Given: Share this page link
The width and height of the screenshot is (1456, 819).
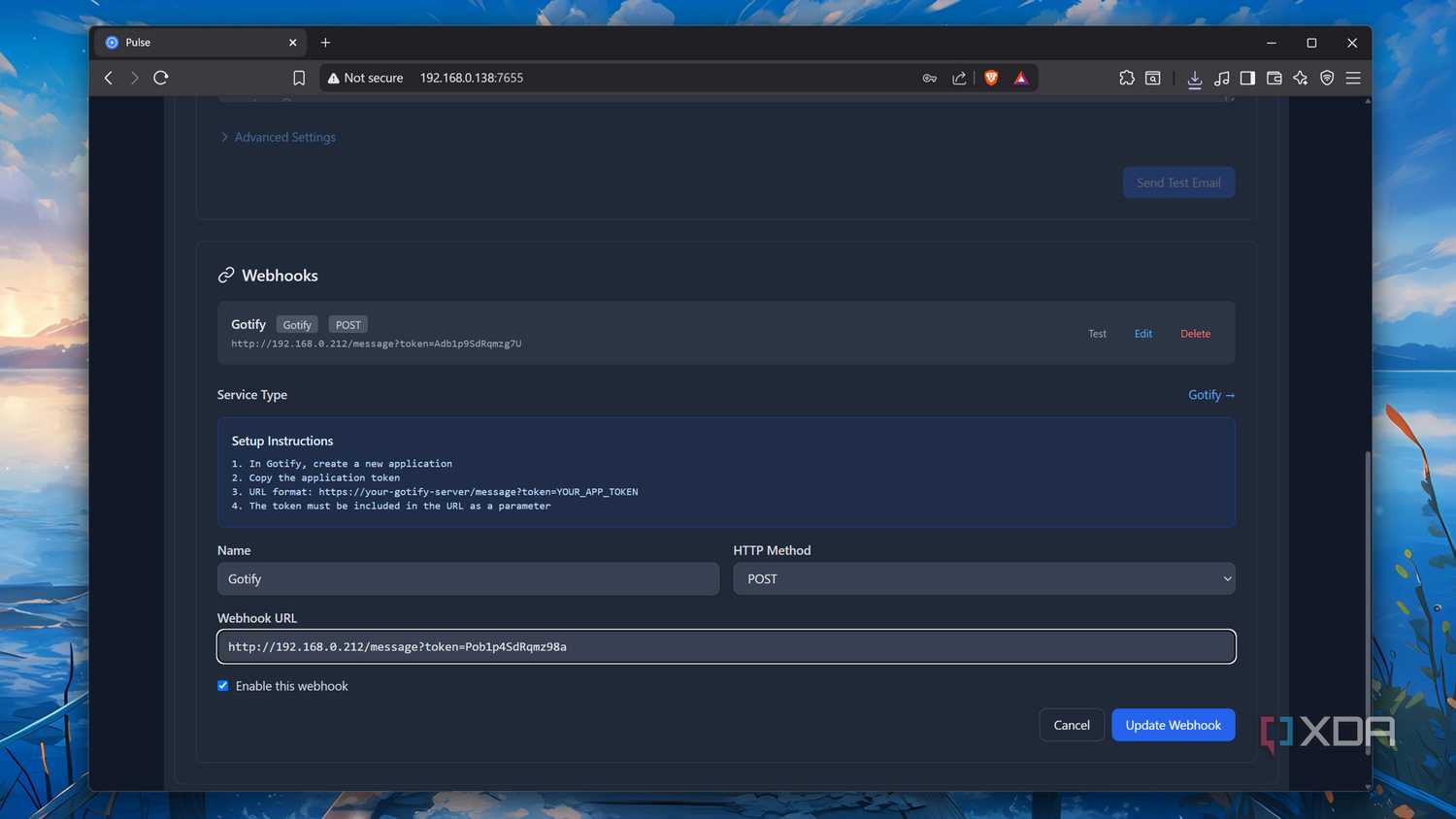Looking at the screenshot, I should pos(959,78).
